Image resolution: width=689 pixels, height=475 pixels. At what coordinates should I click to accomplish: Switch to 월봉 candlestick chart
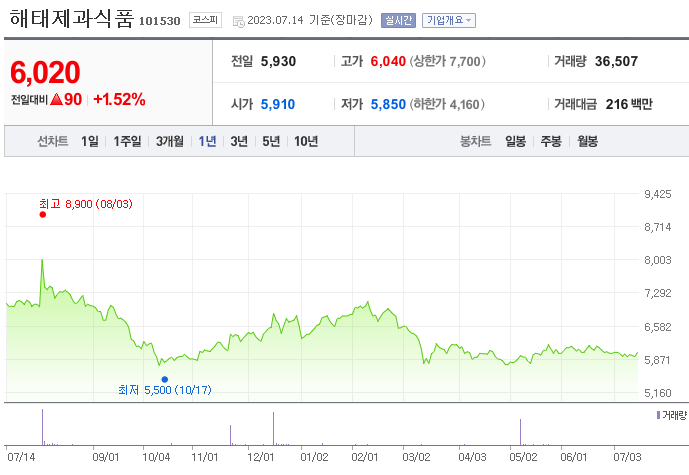click(x=587, y=141)
